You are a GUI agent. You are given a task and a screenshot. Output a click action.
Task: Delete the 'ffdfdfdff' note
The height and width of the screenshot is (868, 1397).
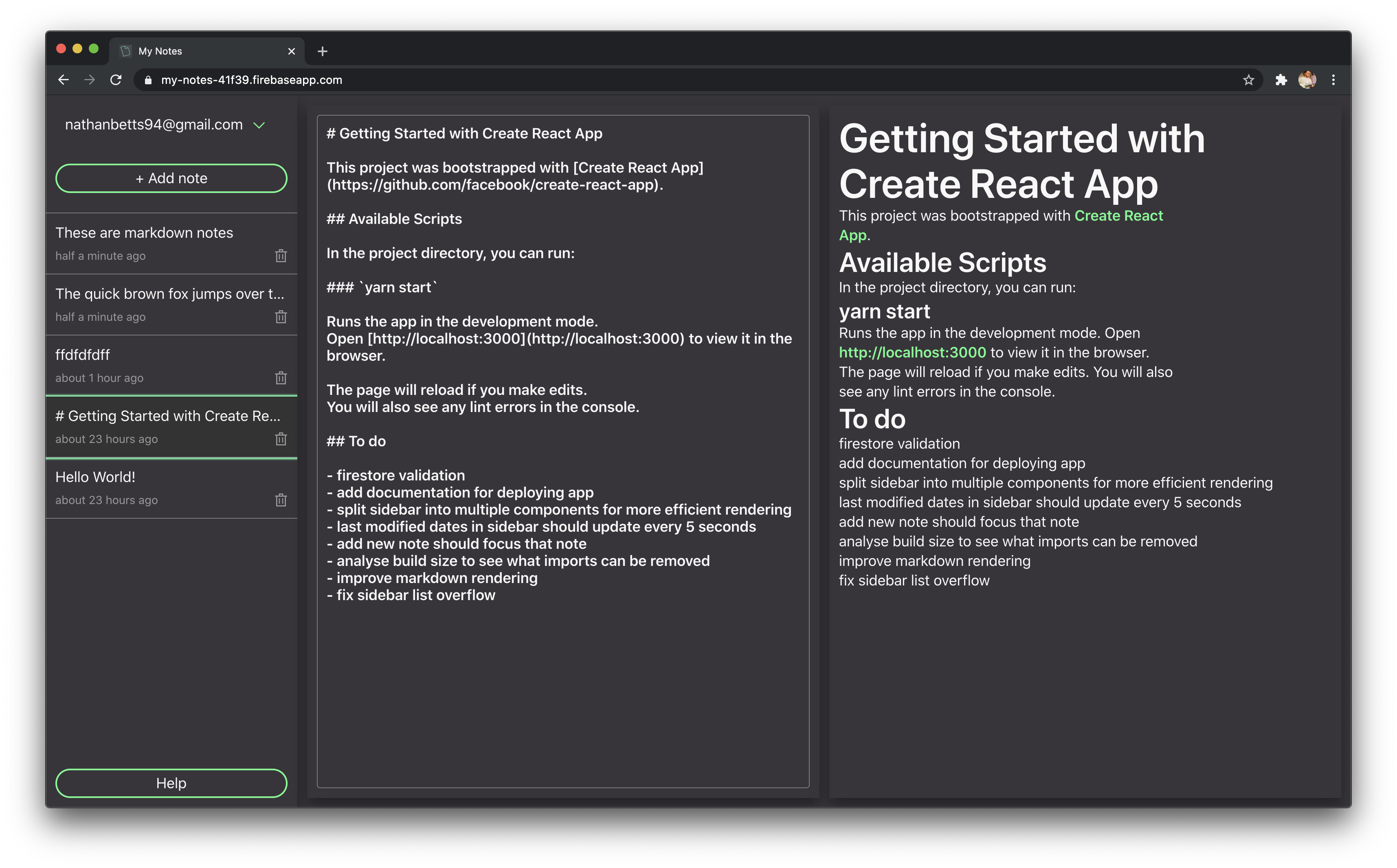(281, 378)
